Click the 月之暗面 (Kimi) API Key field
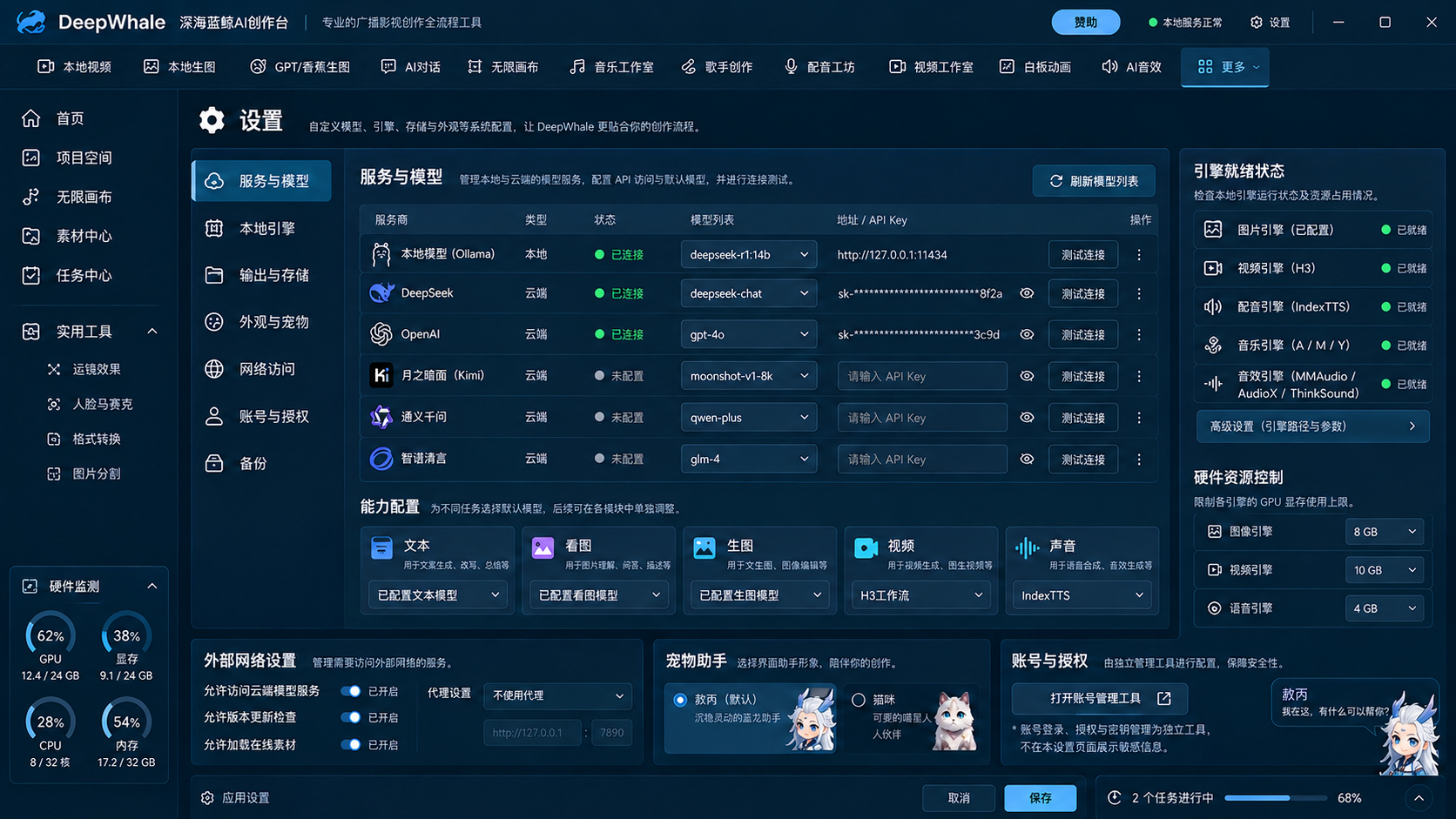 tap(922, 376)
